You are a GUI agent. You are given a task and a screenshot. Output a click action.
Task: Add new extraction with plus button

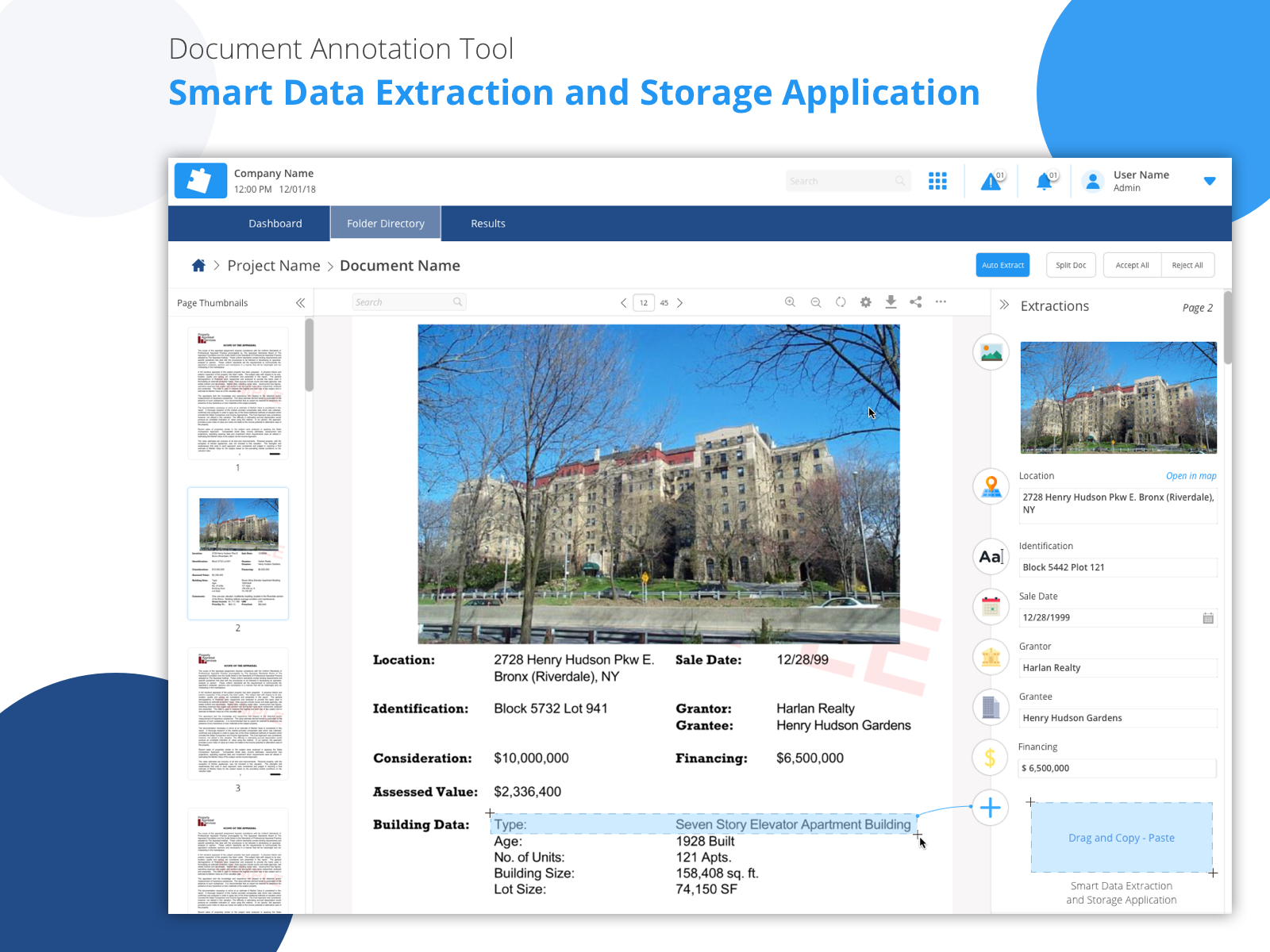pos(991,808)
